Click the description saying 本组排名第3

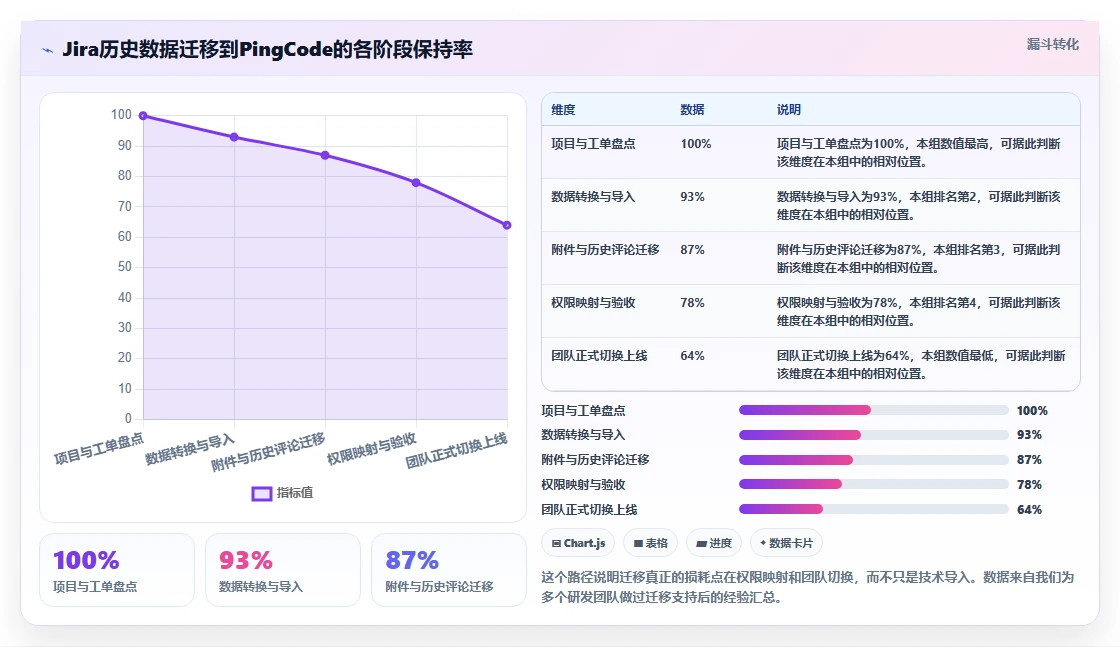point(919,259)
